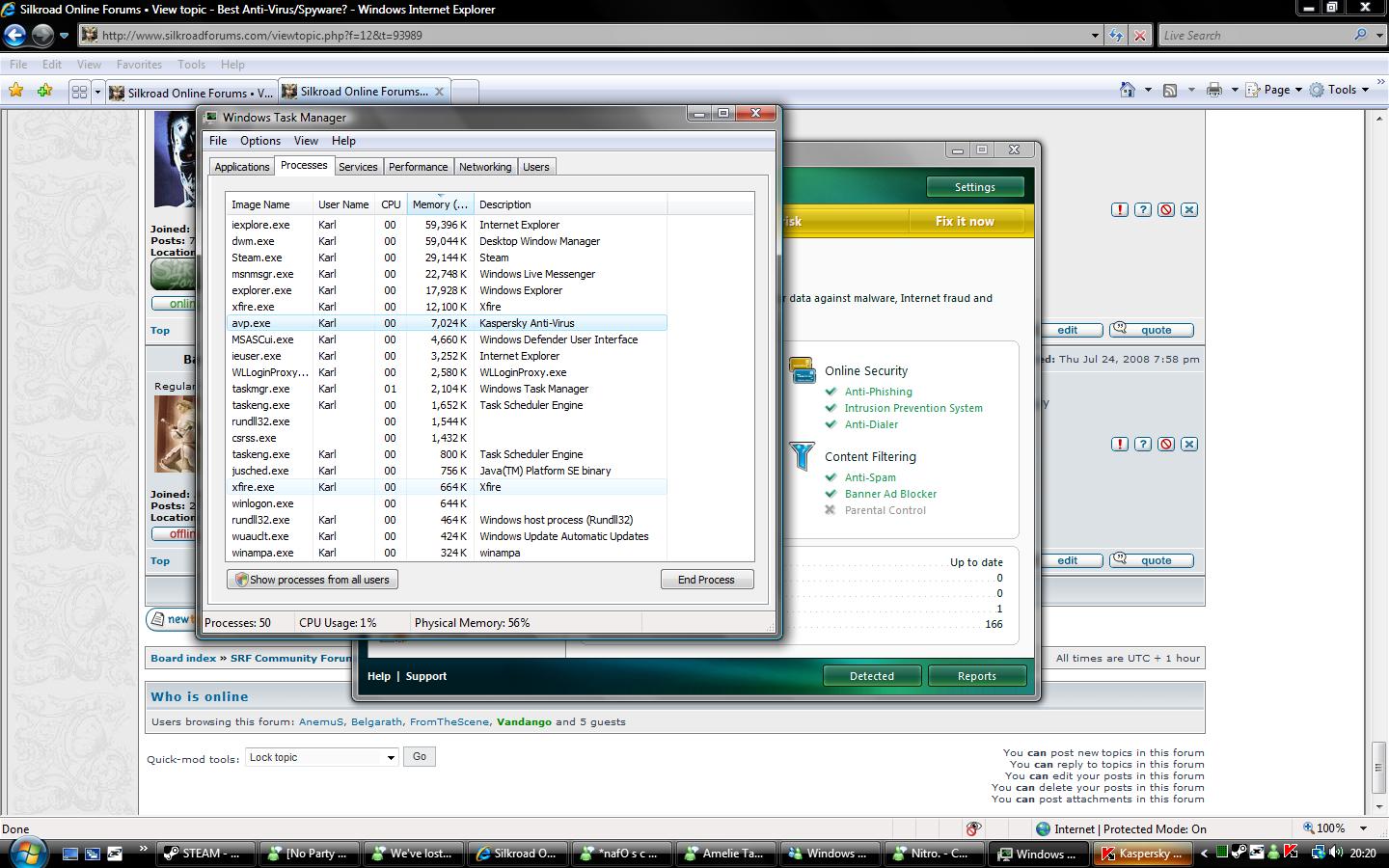The height and width of the screenshot is (868, 1389).
Task: Open the Intrusion Prevention System link
Action: coord(913,408)
